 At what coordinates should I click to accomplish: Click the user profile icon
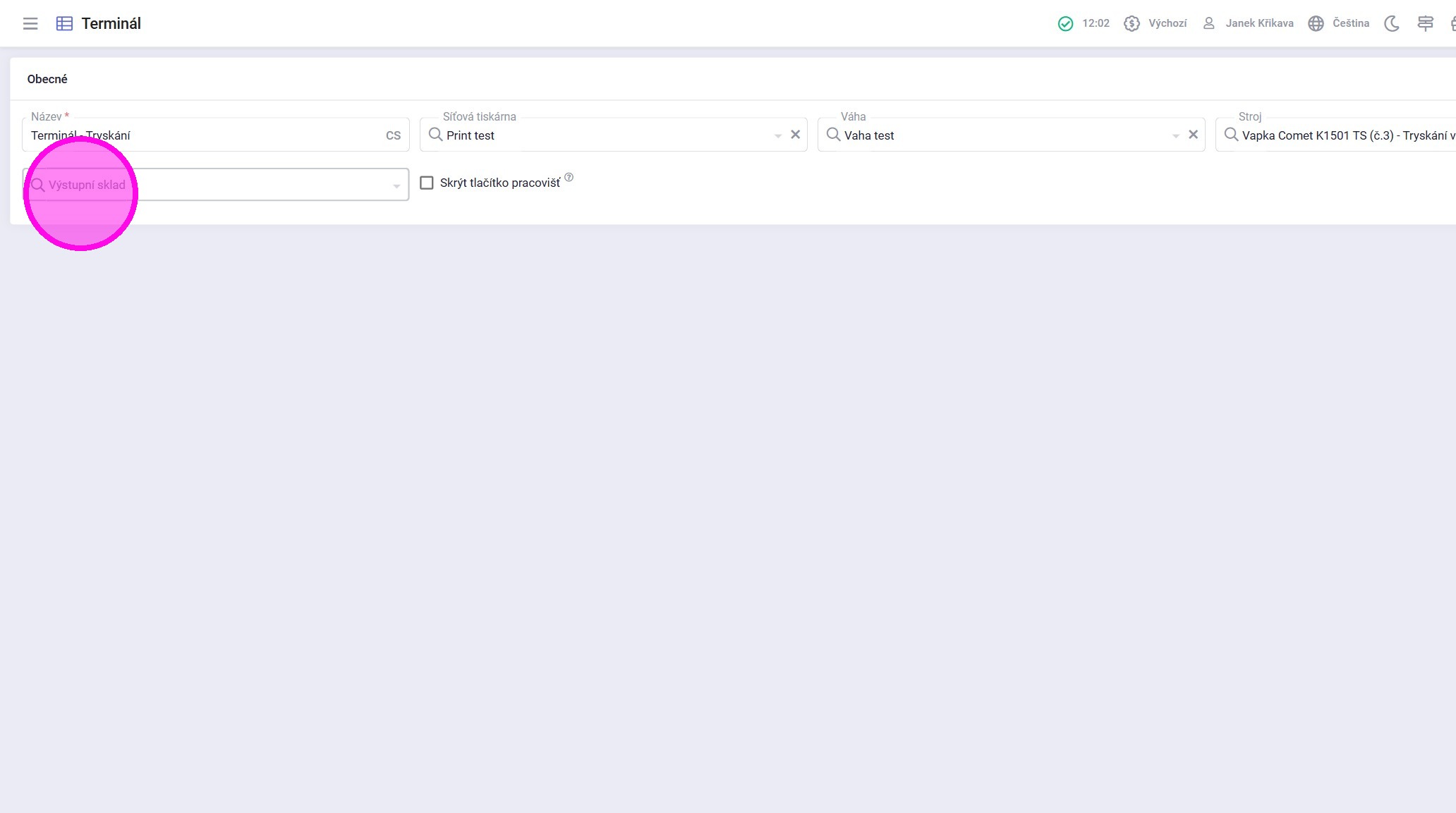coord(1208,23)
